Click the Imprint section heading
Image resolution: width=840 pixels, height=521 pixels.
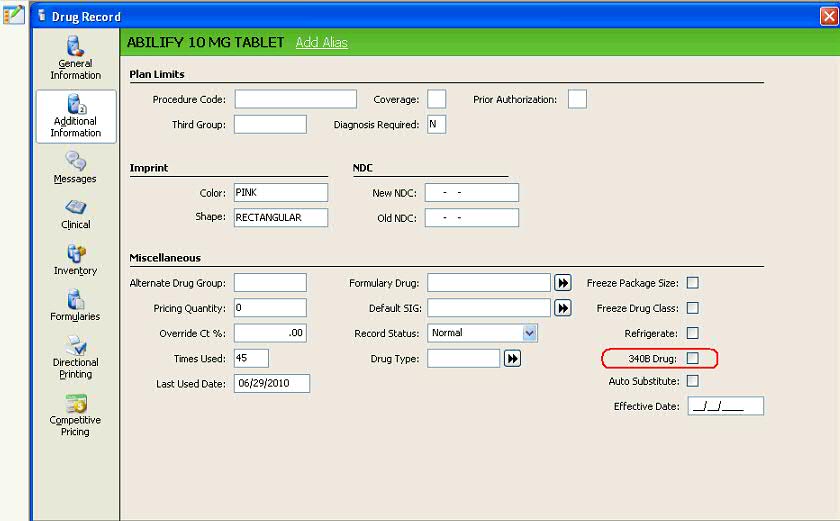click(149, 168)
